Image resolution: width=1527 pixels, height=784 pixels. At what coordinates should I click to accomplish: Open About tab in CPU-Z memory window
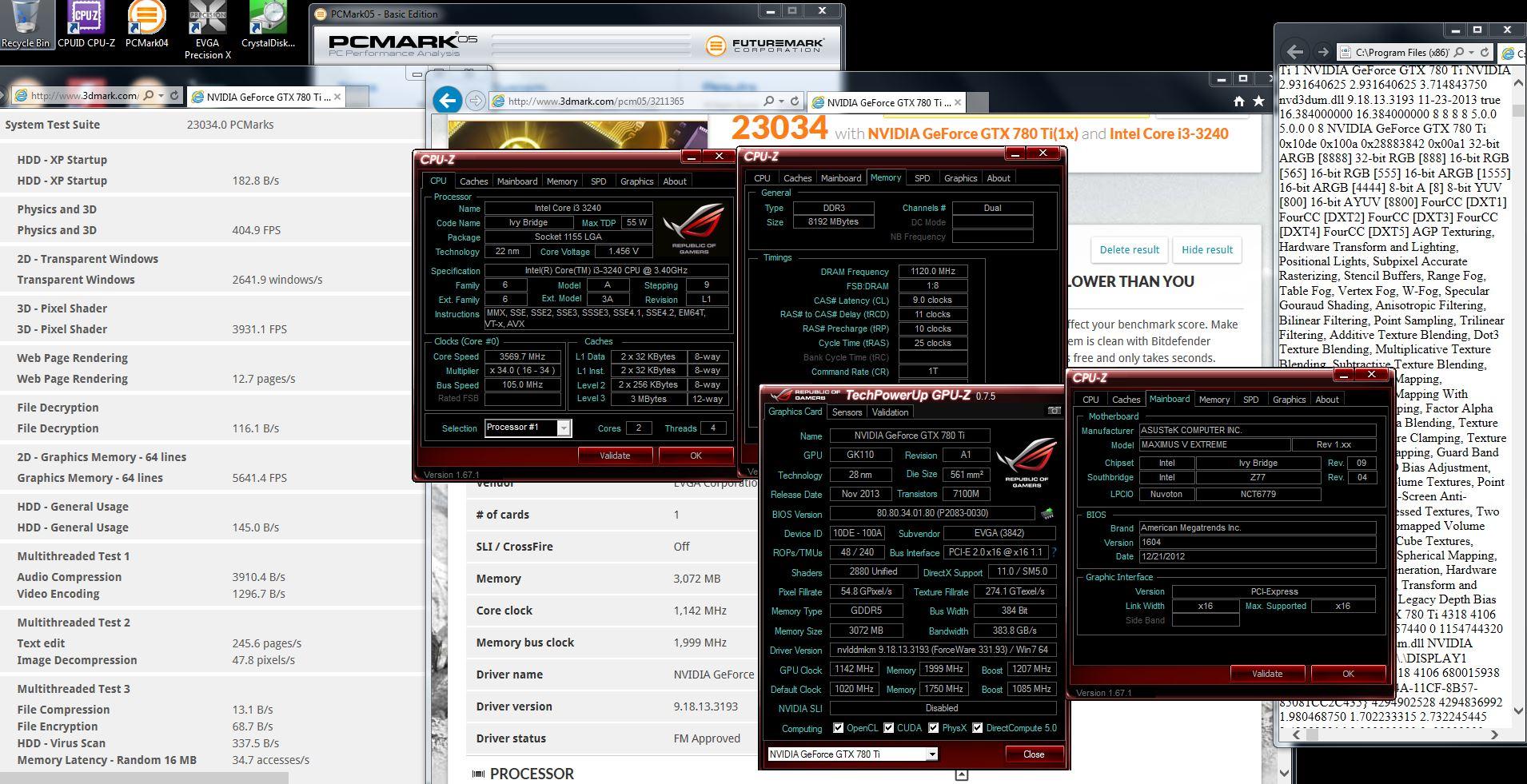(999, 178)
